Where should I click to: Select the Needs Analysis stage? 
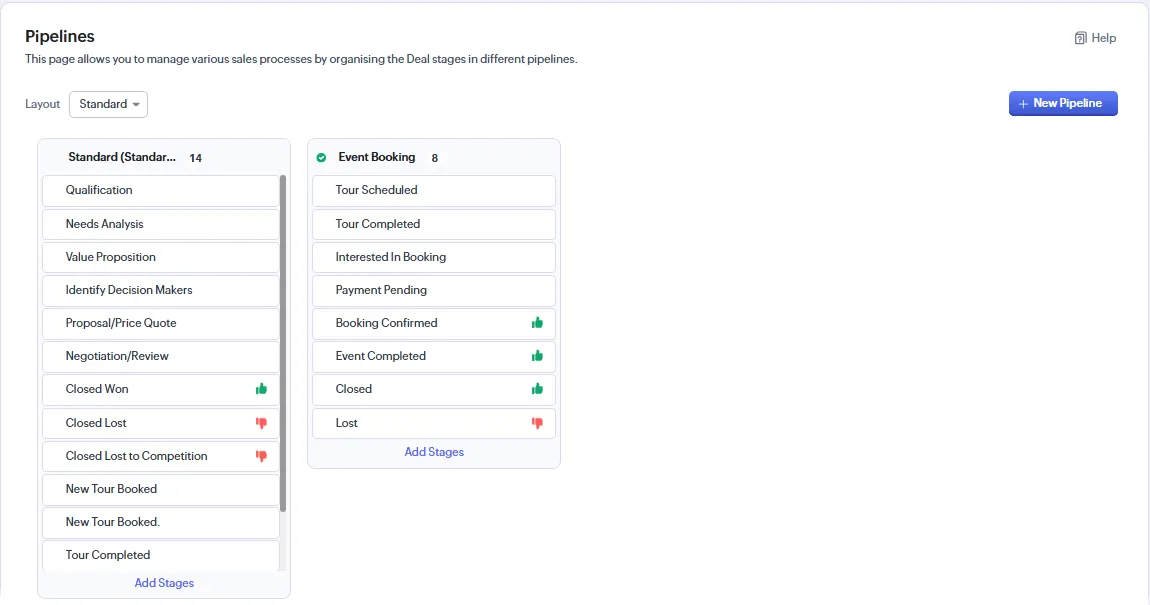coord(161,224)
